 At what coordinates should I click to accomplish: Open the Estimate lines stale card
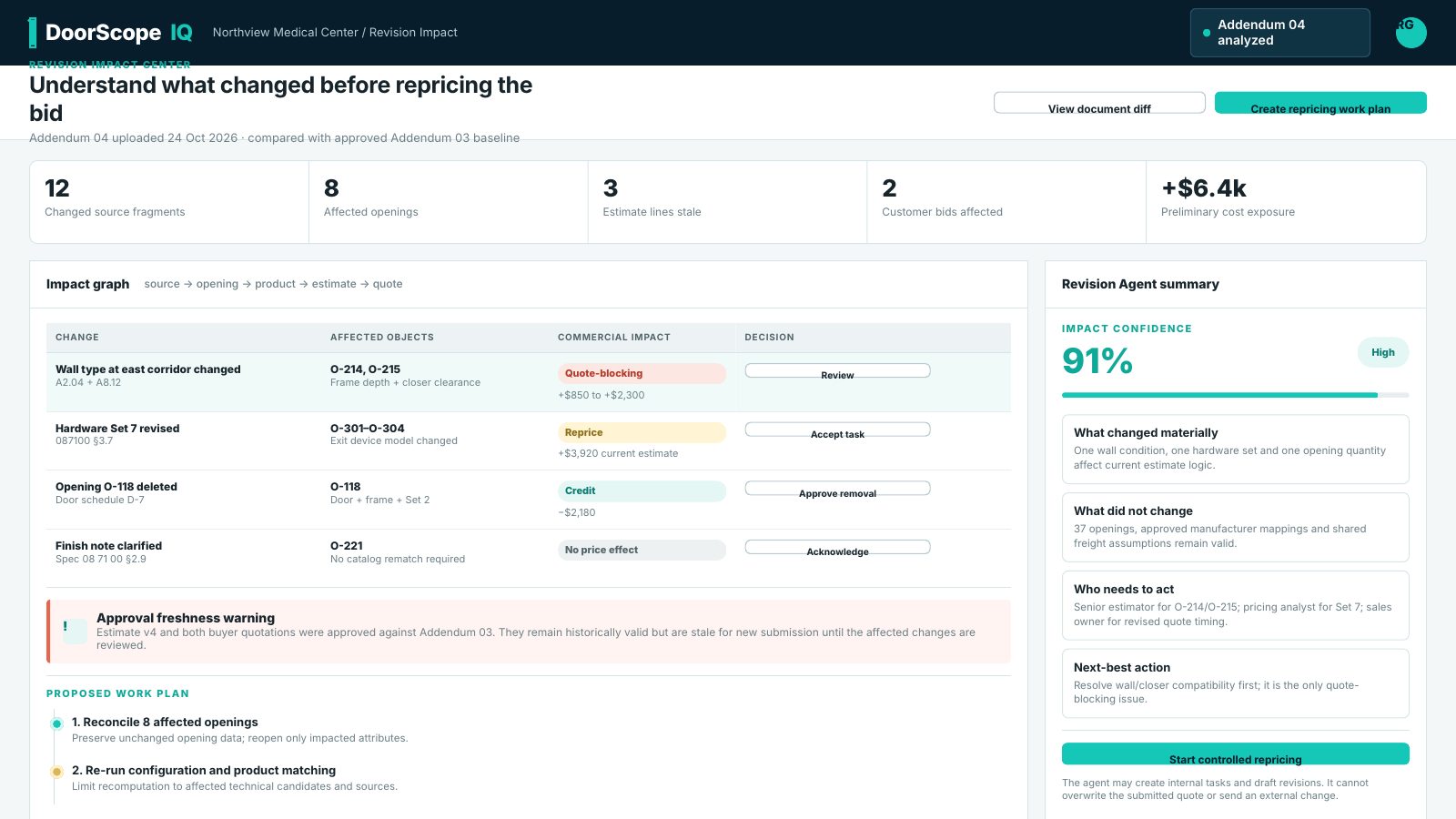pos(727,202)
